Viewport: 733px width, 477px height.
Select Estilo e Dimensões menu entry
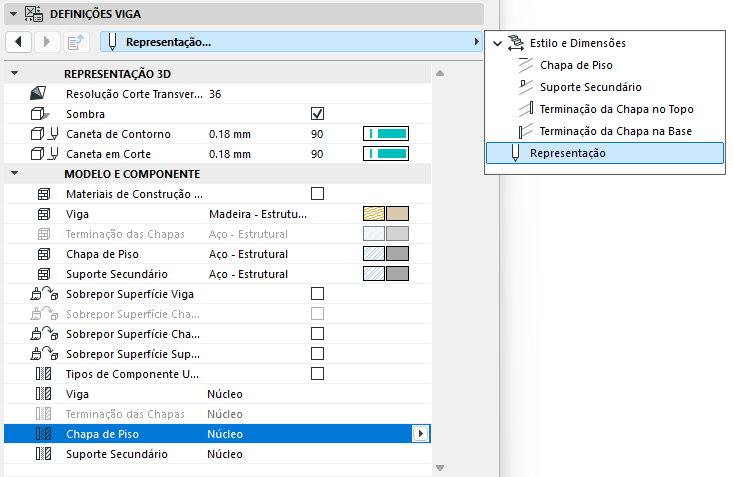pos(578,43)
